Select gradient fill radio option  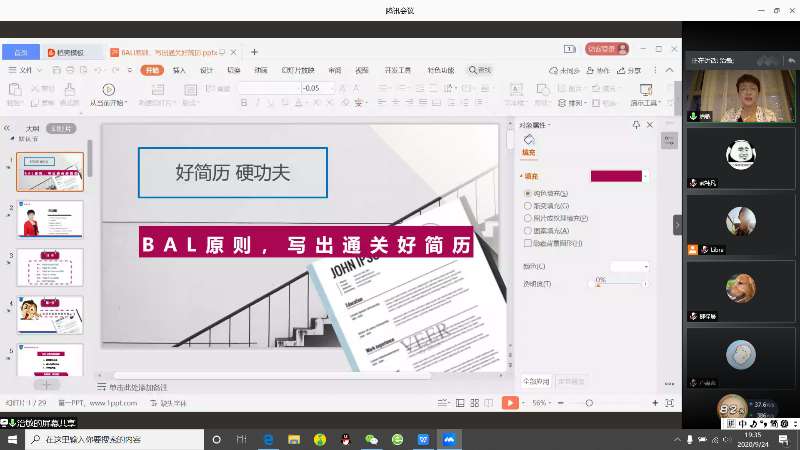click(528, 206)
